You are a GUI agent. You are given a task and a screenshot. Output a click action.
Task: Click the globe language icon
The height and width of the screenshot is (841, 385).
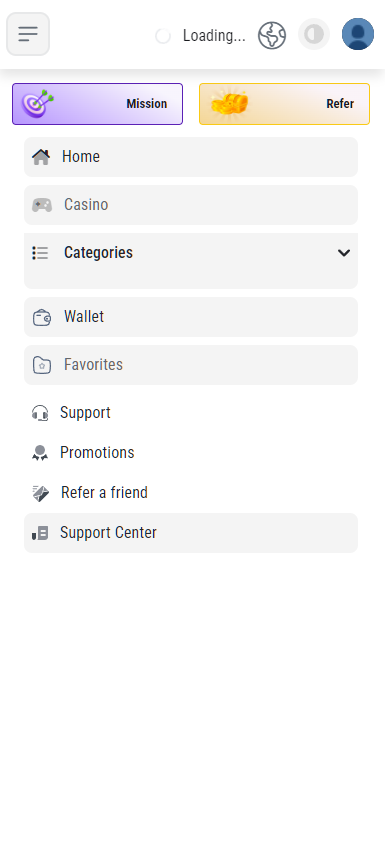(x=272, y=35)
